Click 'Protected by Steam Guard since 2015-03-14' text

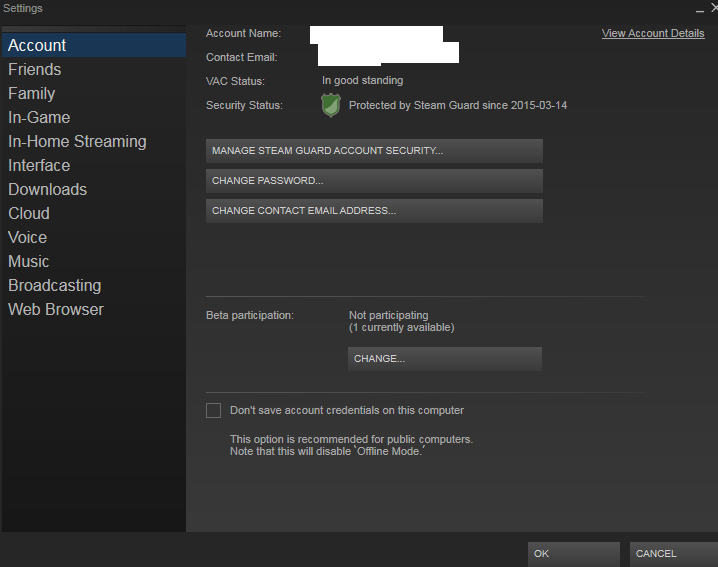click(458, 105)
